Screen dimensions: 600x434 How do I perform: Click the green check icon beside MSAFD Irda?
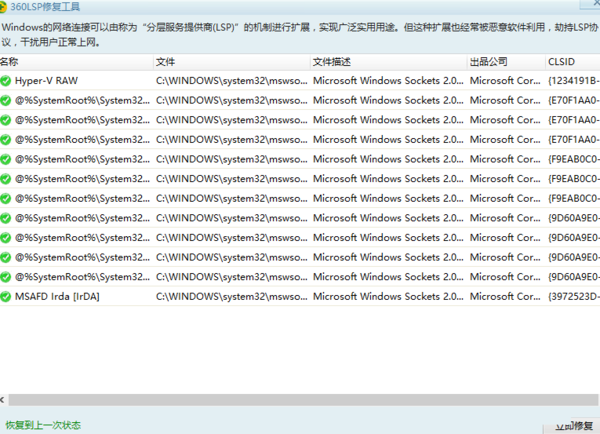[5, 296]
